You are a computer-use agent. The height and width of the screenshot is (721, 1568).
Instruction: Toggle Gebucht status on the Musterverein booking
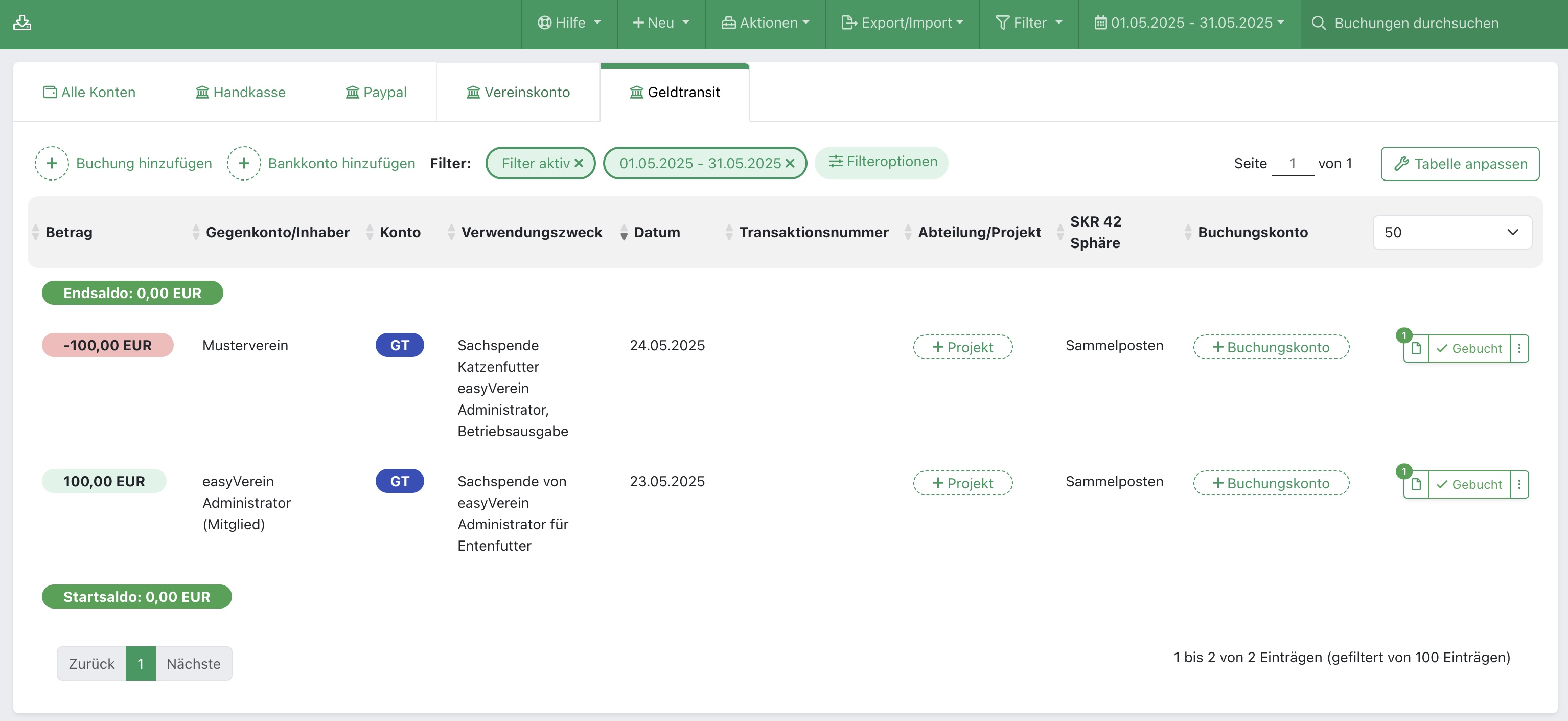1469,348
